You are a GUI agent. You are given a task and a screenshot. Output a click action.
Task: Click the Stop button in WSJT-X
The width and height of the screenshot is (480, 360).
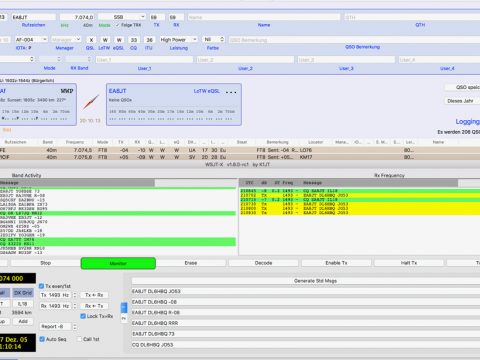coord(45,263)
